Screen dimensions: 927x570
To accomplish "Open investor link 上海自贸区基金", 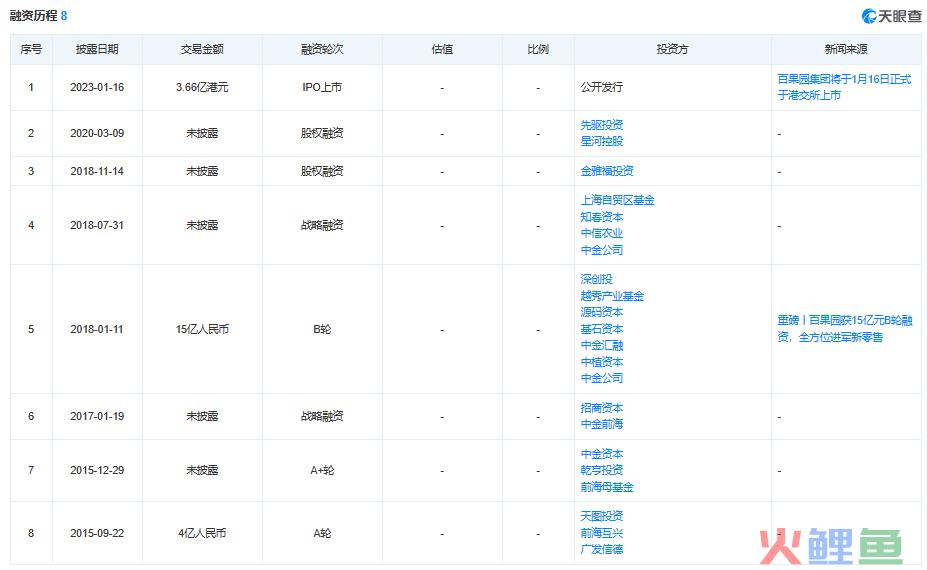I will [x=617, y=200].
